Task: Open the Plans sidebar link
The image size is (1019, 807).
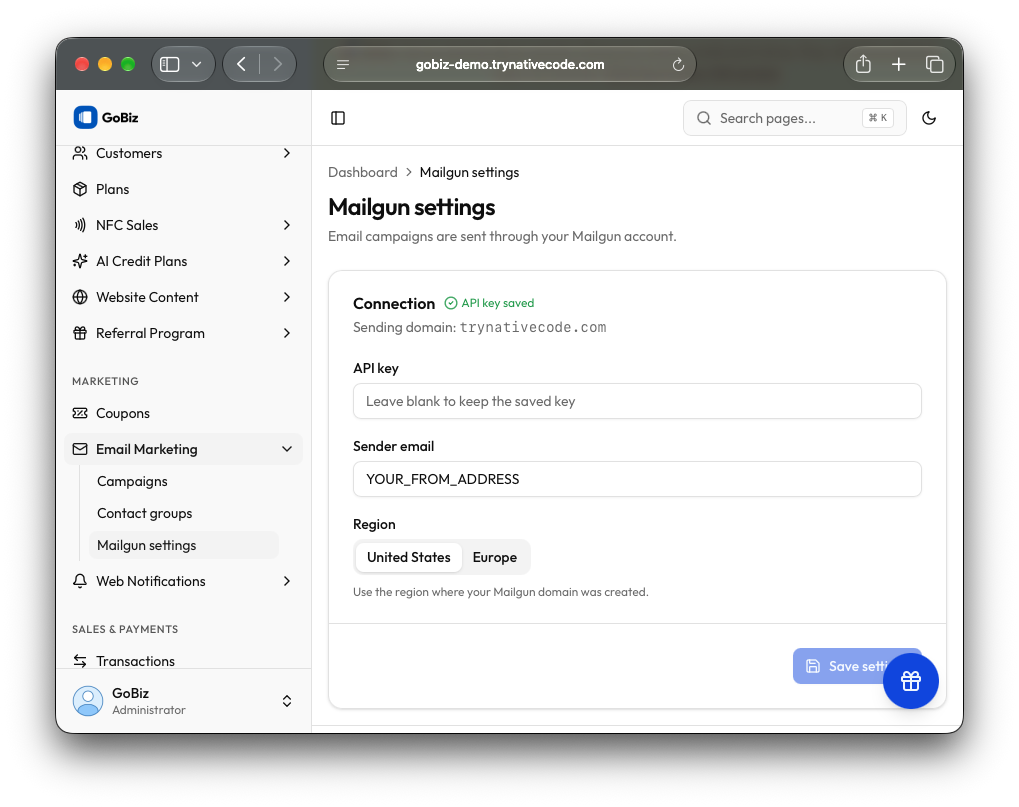Action: (183, 189)
